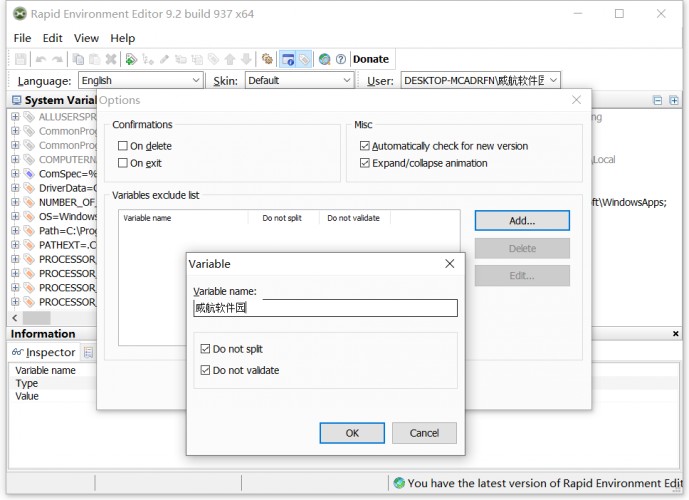Click the System Variables panel icon
The width and height of the screenshot is (689, 500).
click(16, 100)
